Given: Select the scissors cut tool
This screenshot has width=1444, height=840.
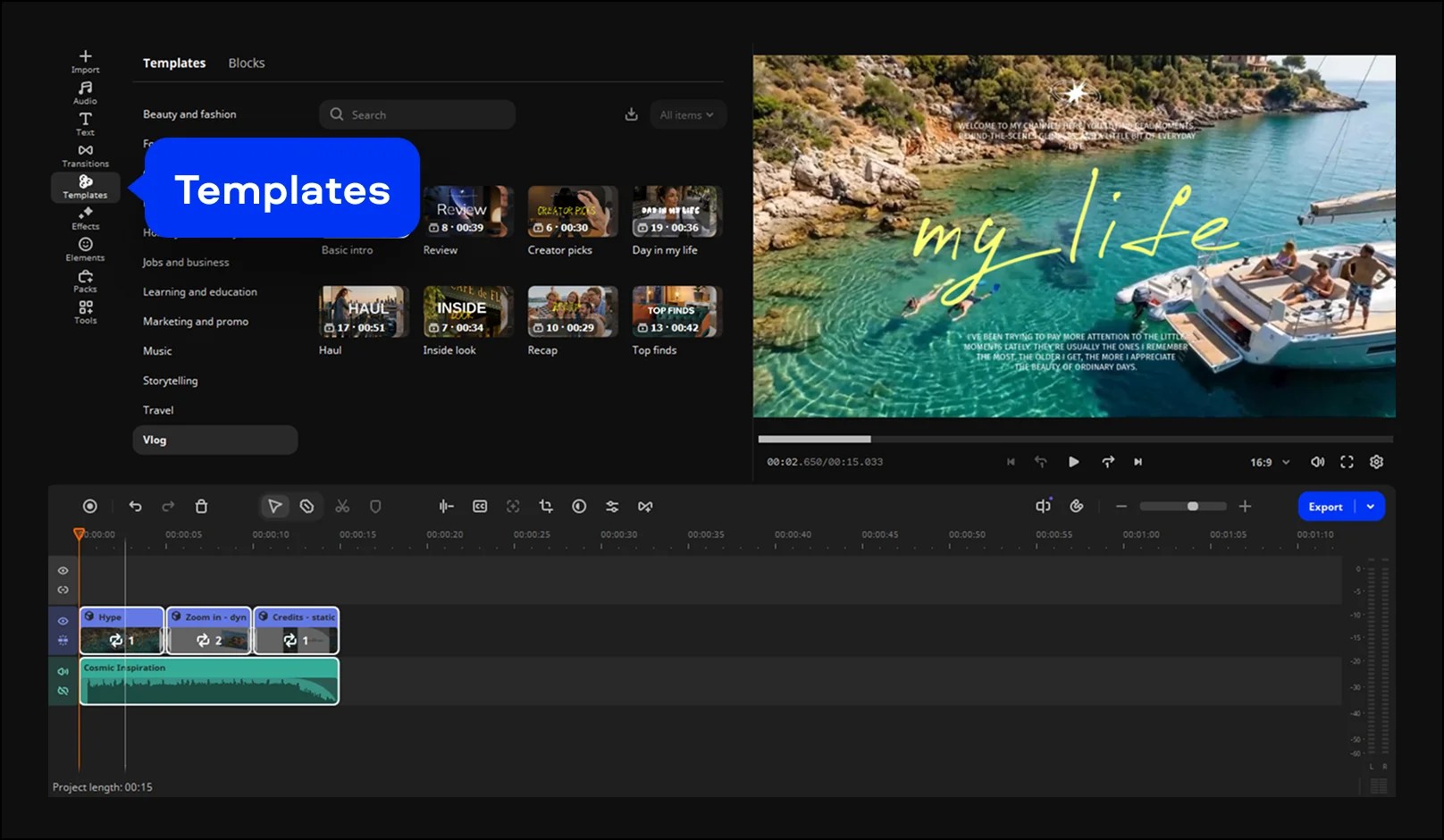Looking at the screenshot, I should [x=342, y=507].
